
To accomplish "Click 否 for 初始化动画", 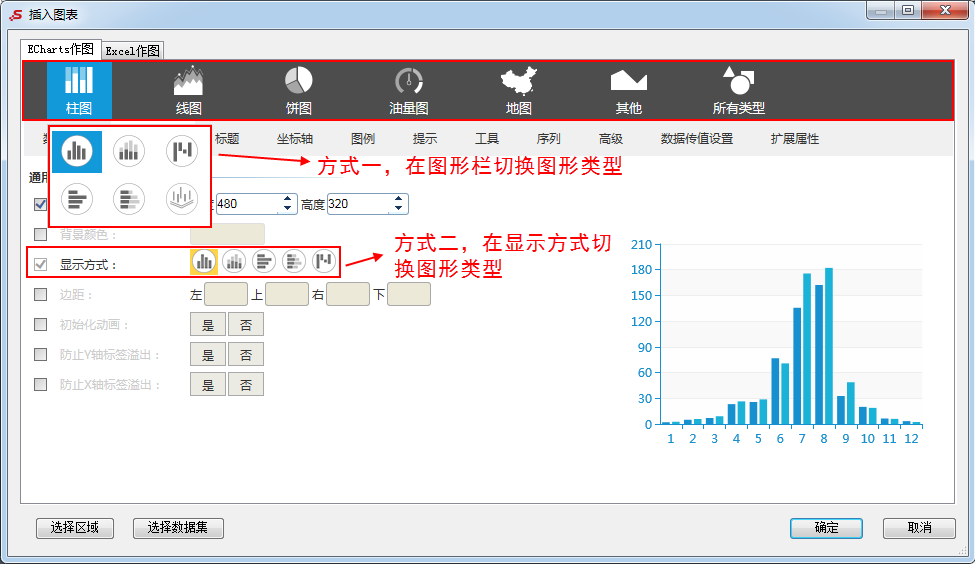I will pyautogui.click(x=246, y=325).
